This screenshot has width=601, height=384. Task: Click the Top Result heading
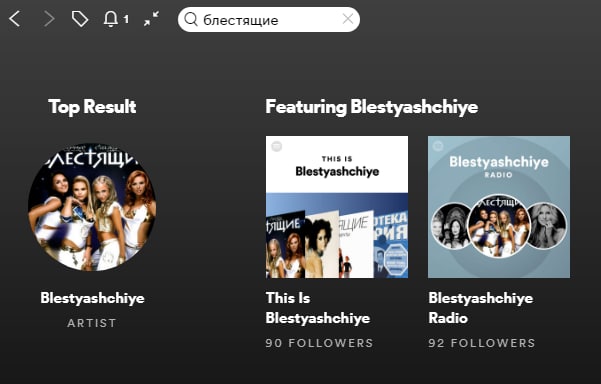92,107
